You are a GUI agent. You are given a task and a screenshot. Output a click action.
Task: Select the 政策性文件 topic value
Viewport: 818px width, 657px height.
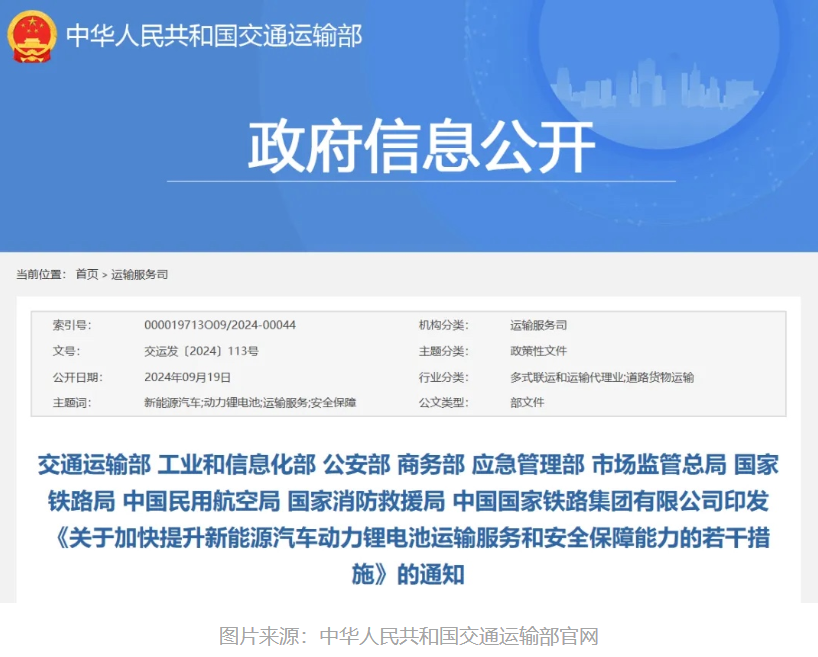538,351
